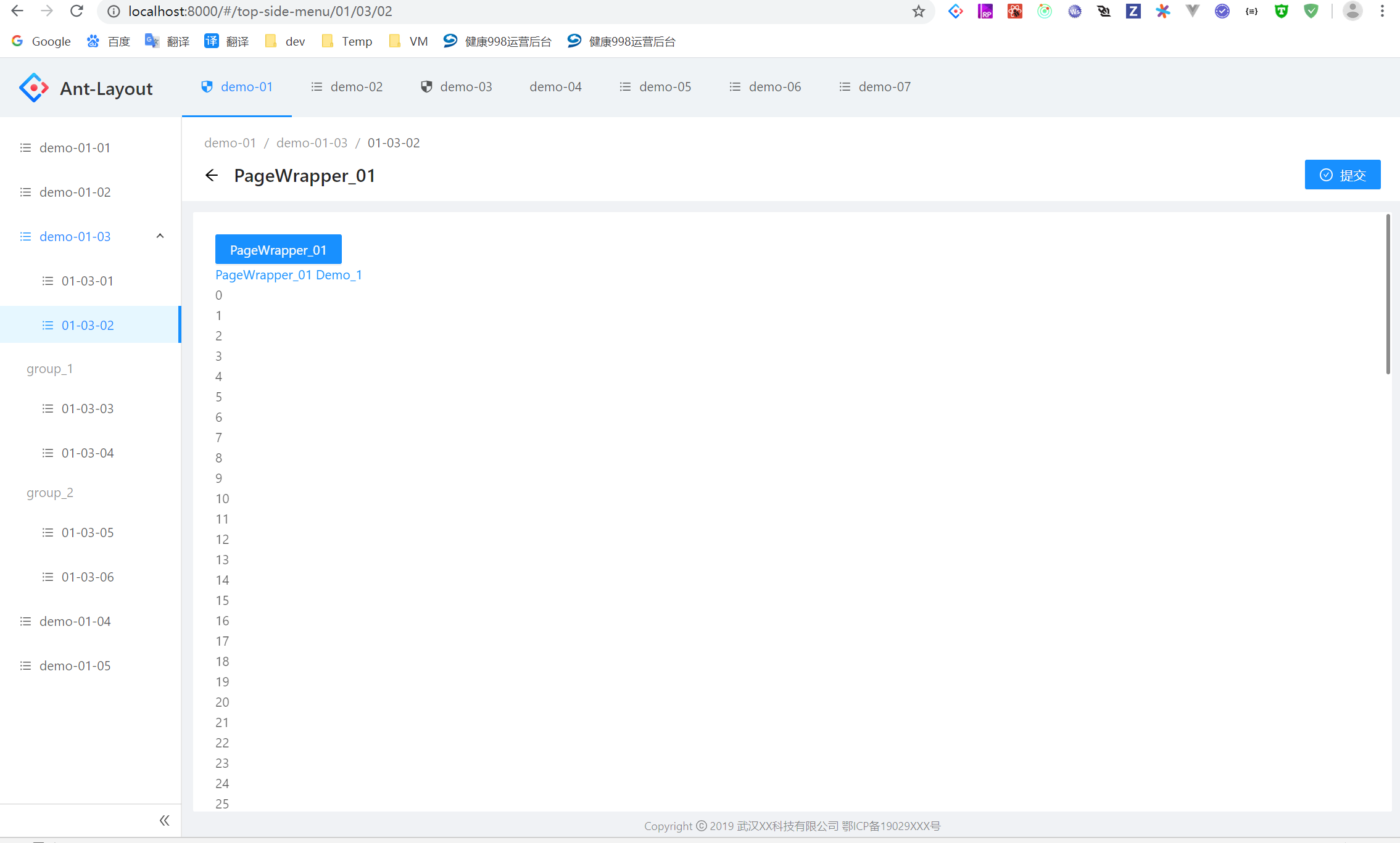The width and height of the screenshot is (1400, 843).
Task: Open the browser profile avatar icon
Action: pos(1352,11)
